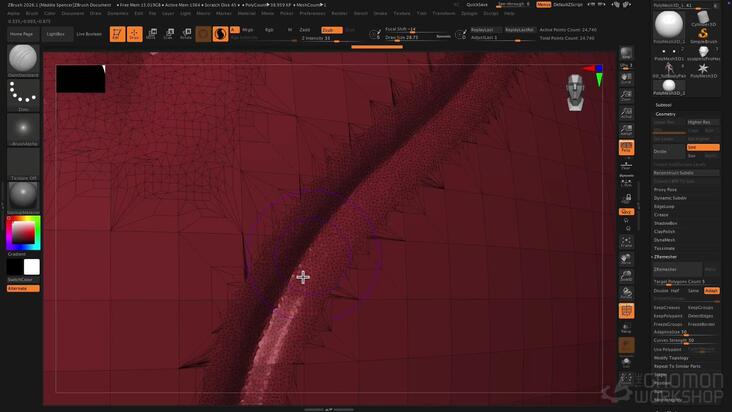Image resolution: width=732 pixels, height=412 pixels.
Task: Expand the ShadowBox section
Action: (x=666, y=223)
